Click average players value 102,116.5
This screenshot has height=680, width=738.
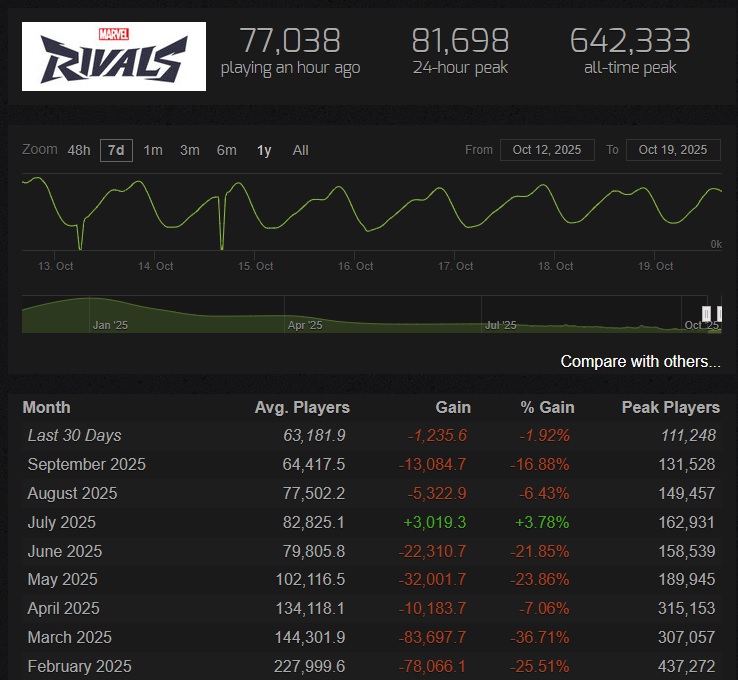[310, 579]
